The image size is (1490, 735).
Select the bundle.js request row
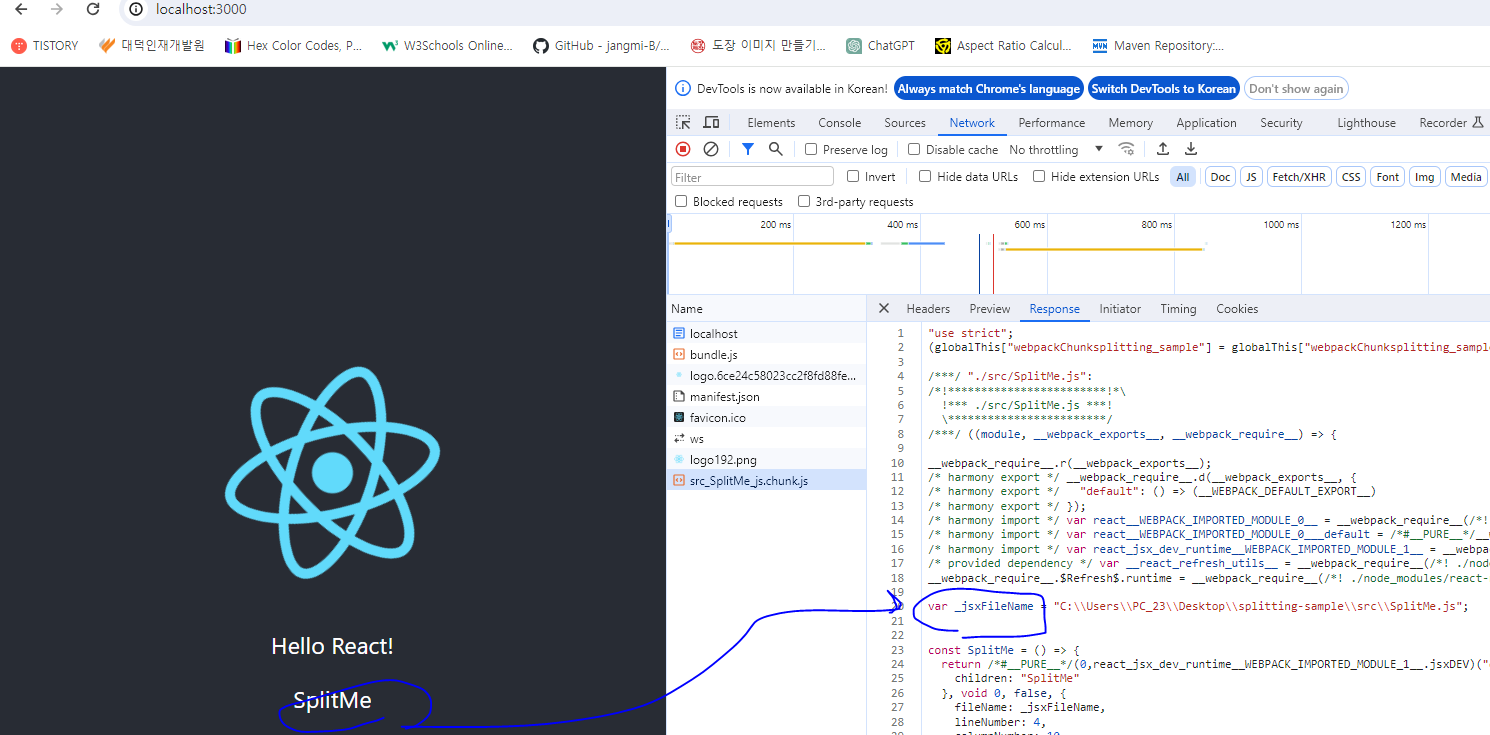click(x=766, y=355)
